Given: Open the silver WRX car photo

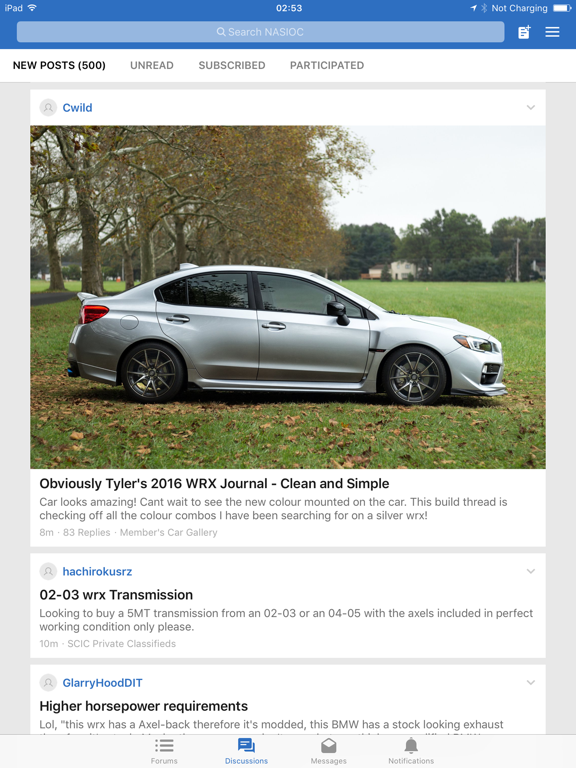Looking at the screenshot, I should click(288, 297).
